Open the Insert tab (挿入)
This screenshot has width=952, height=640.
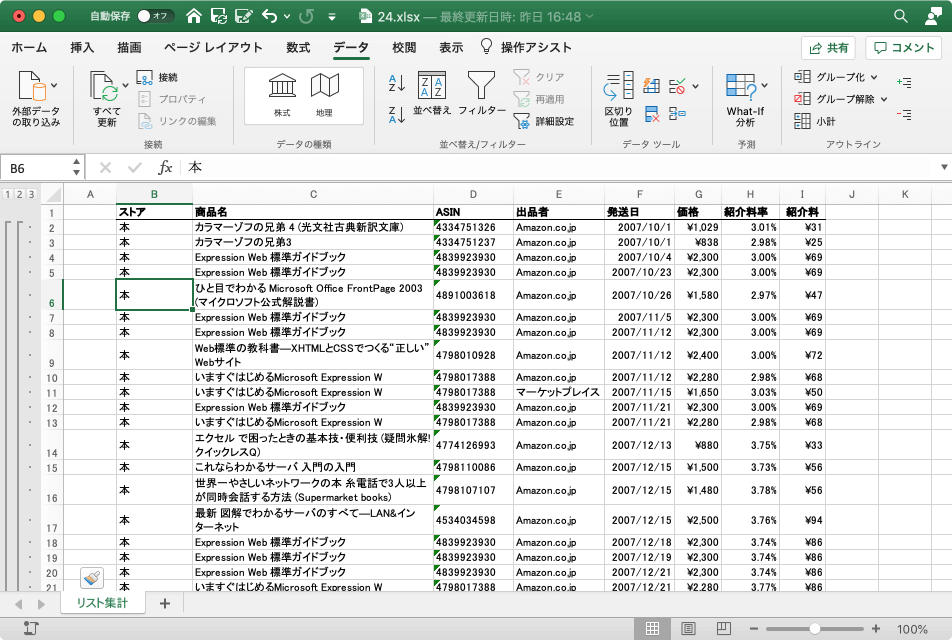click(x=82, y=47)
